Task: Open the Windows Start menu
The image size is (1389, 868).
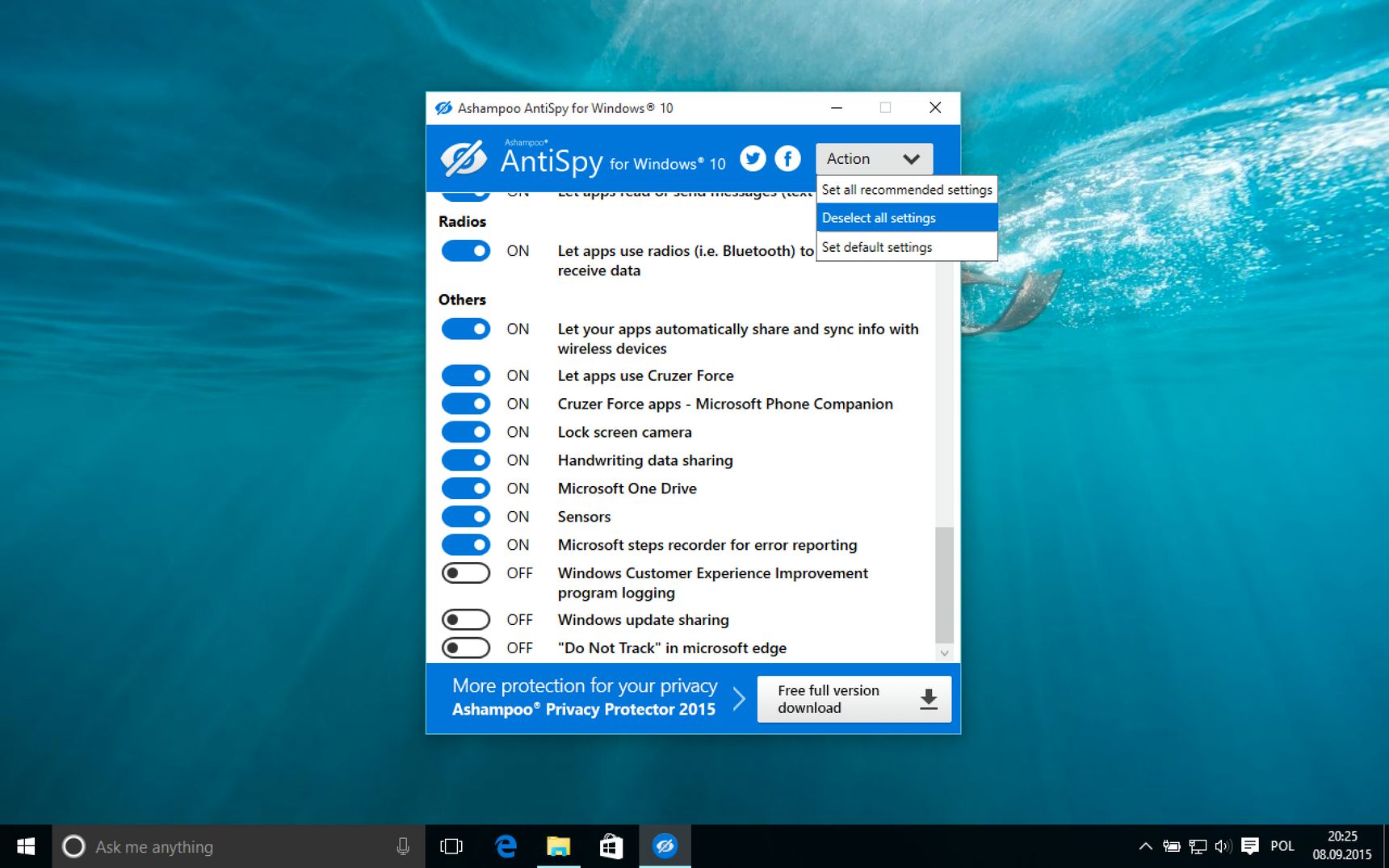Action: point(26,846)
